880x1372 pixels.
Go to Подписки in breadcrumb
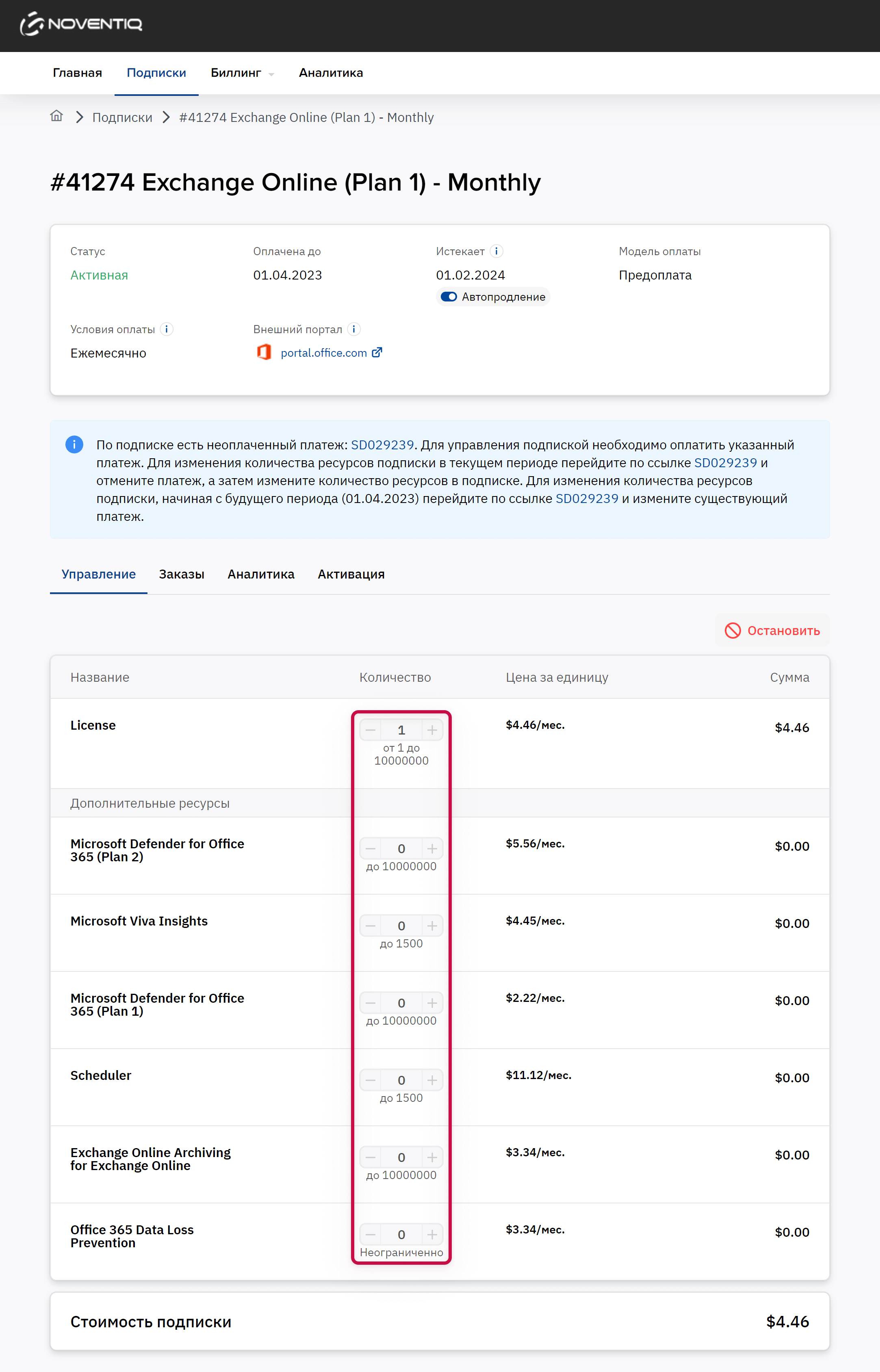click(x=122, y=118)
